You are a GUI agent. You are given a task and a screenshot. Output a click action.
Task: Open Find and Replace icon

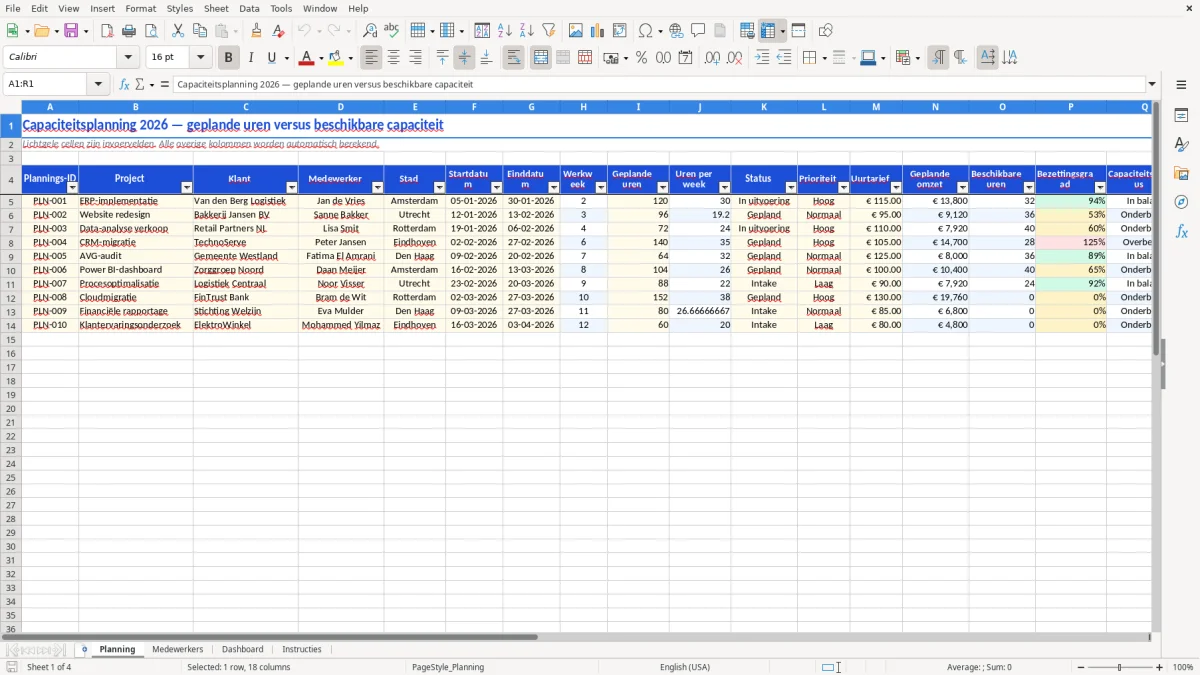pyautogui.click(x=370, y=31)
